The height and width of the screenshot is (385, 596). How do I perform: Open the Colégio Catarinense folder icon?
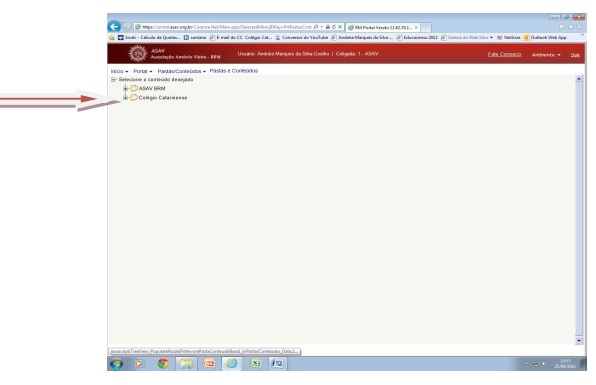(x=134, y=98)
